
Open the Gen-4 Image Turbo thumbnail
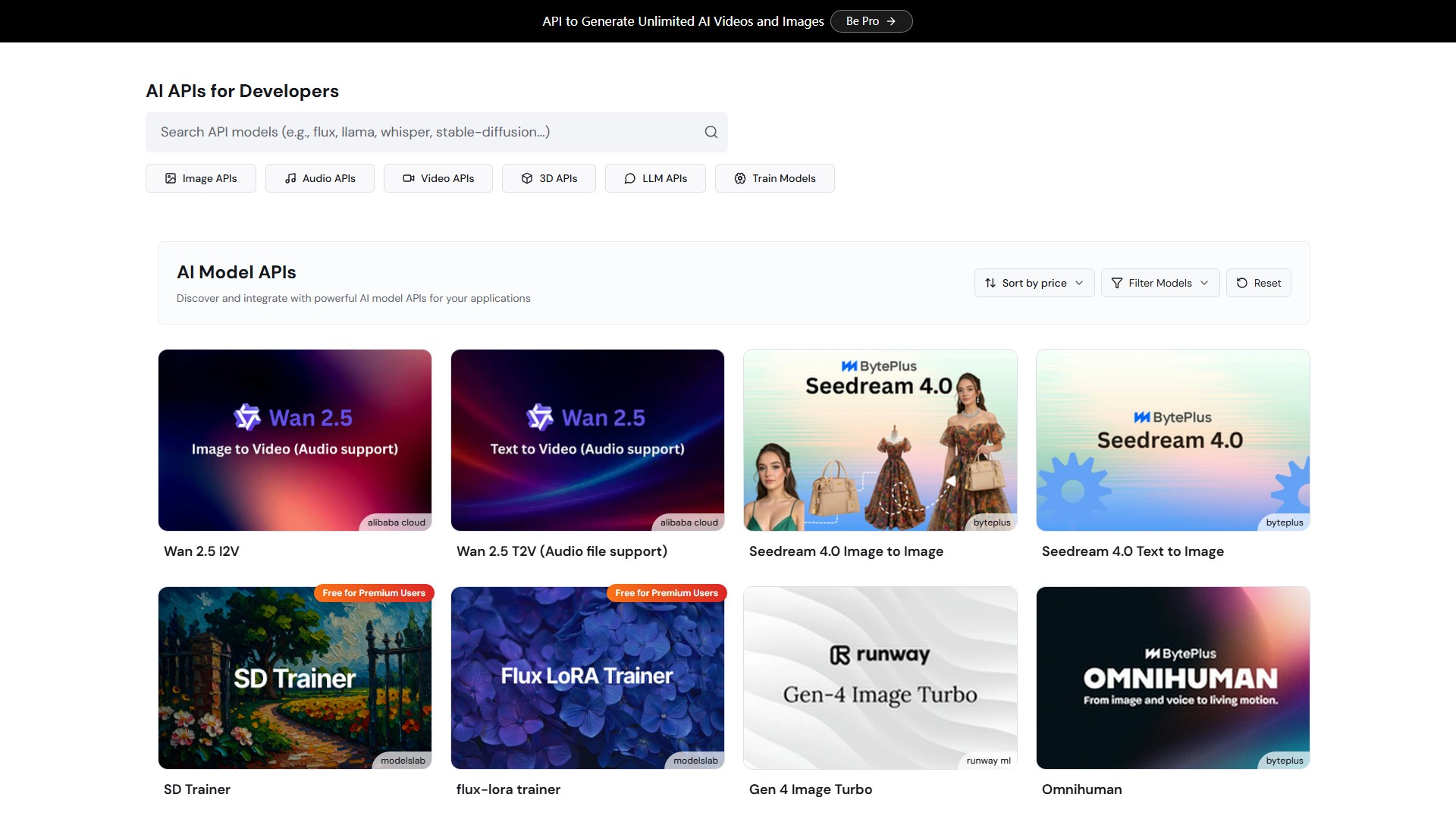pos(880,677)
